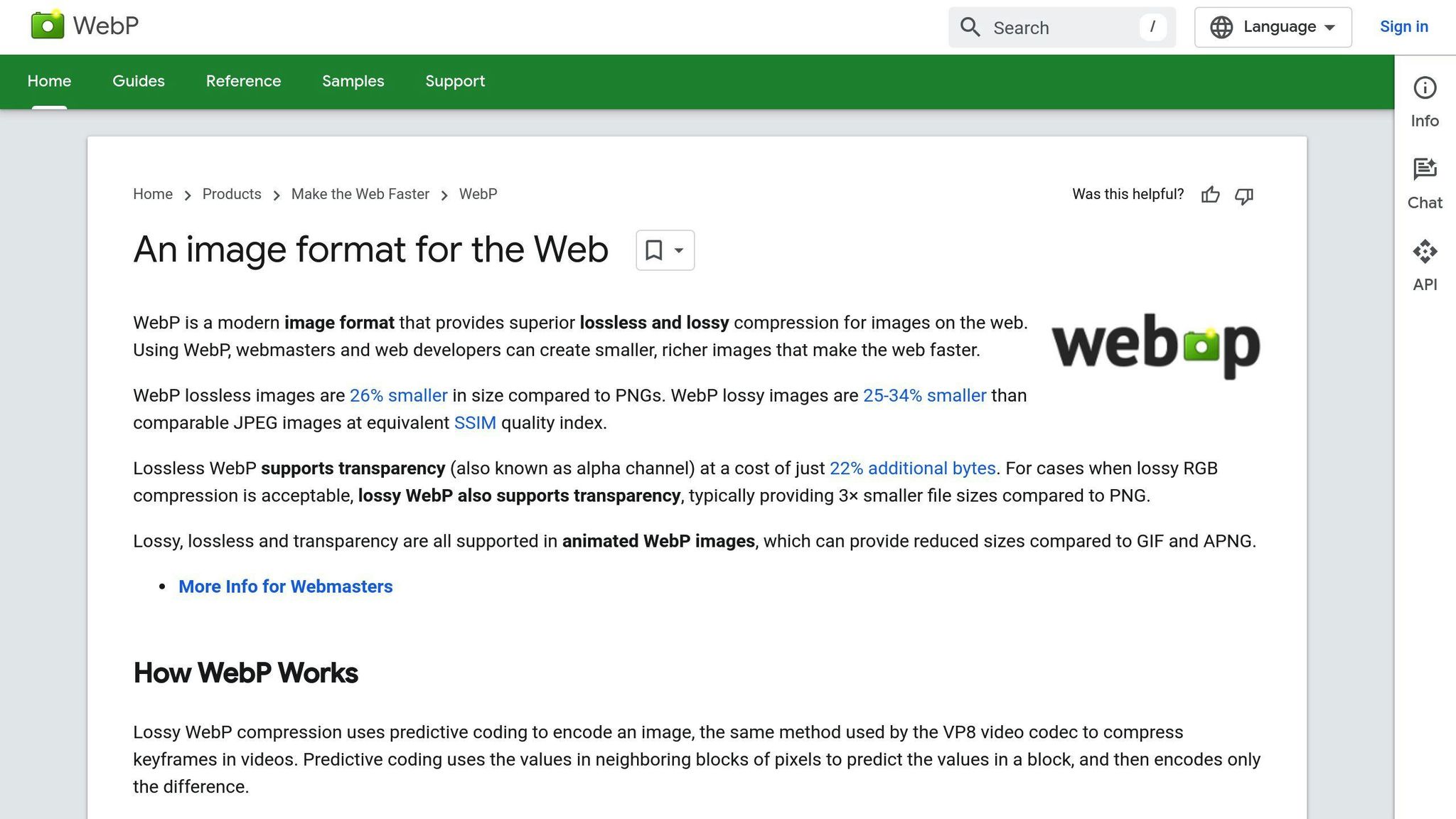The width and height of the screenshot is (1456, 819).
Task: Open the Samples section in the navigation
Action: click(x=353, y=81)
